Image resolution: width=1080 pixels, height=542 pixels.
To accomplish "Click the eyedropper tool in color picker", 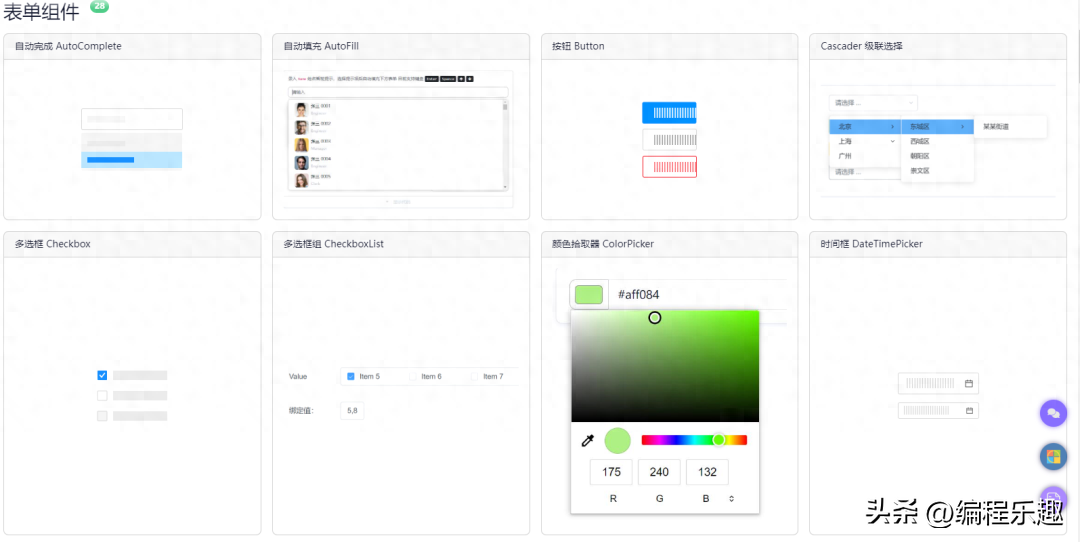I will coord(588,441).
